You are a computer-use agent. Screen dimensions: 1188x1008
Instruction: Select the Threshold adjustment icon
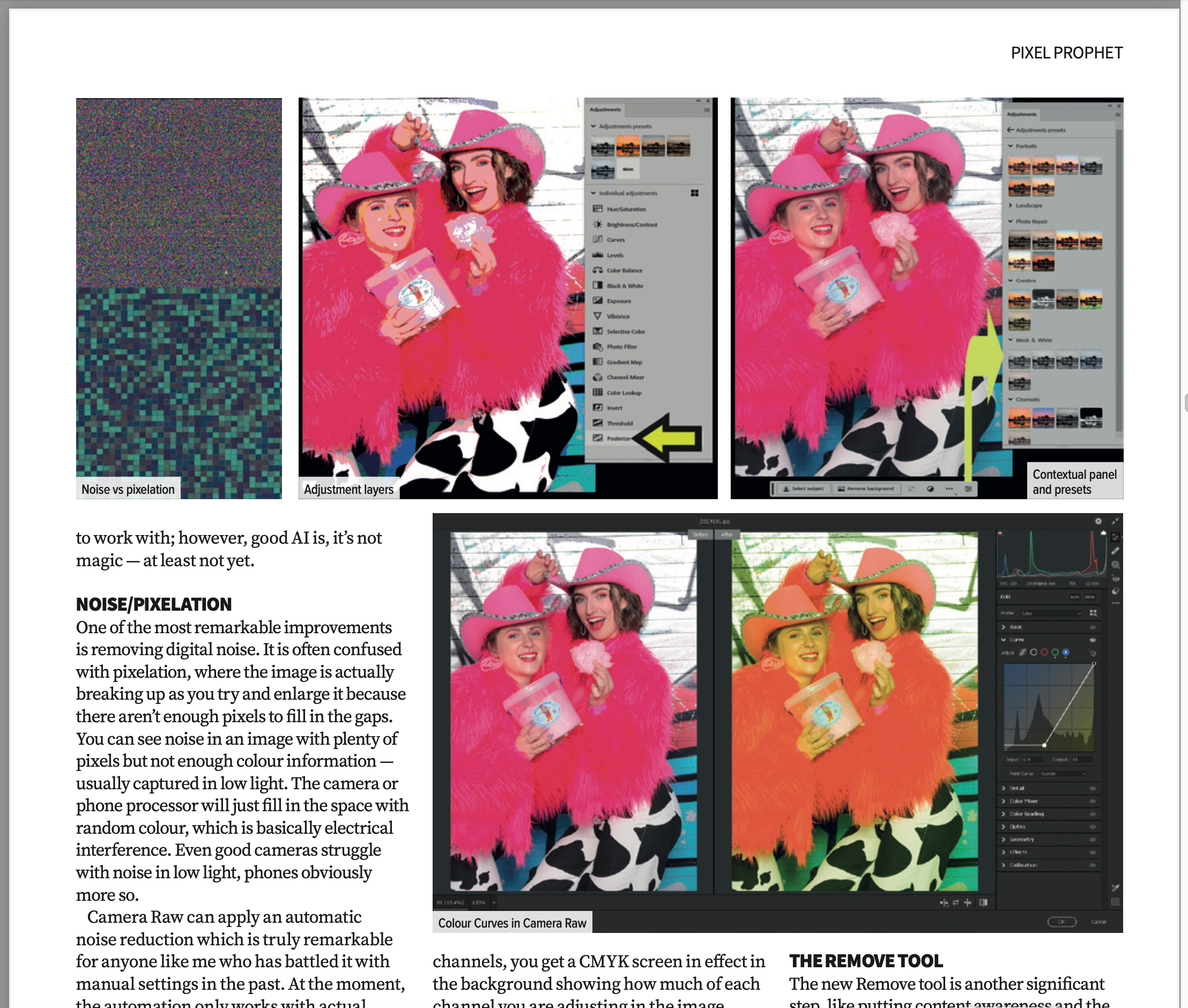pos(597,423)
